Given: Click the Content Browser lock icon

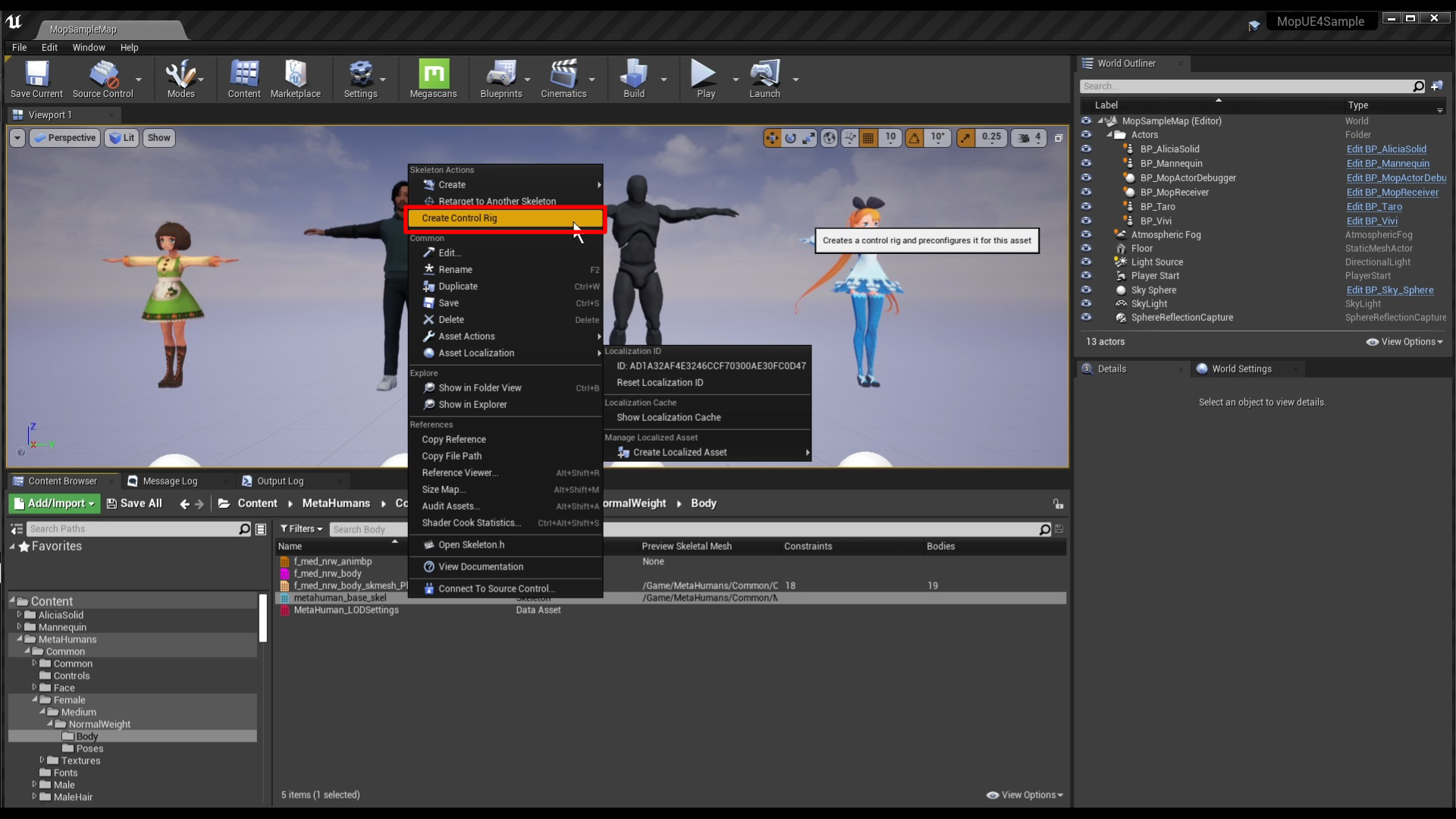Looking at the screenshot, I should point(1058,504).
